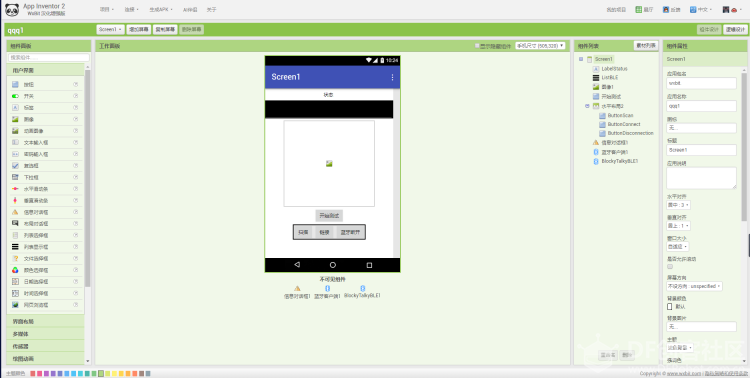Open the Screen1 screen selector dropdown
This screenshot has width=750, height=378.
pyautogui.click(x=110, y=29)
